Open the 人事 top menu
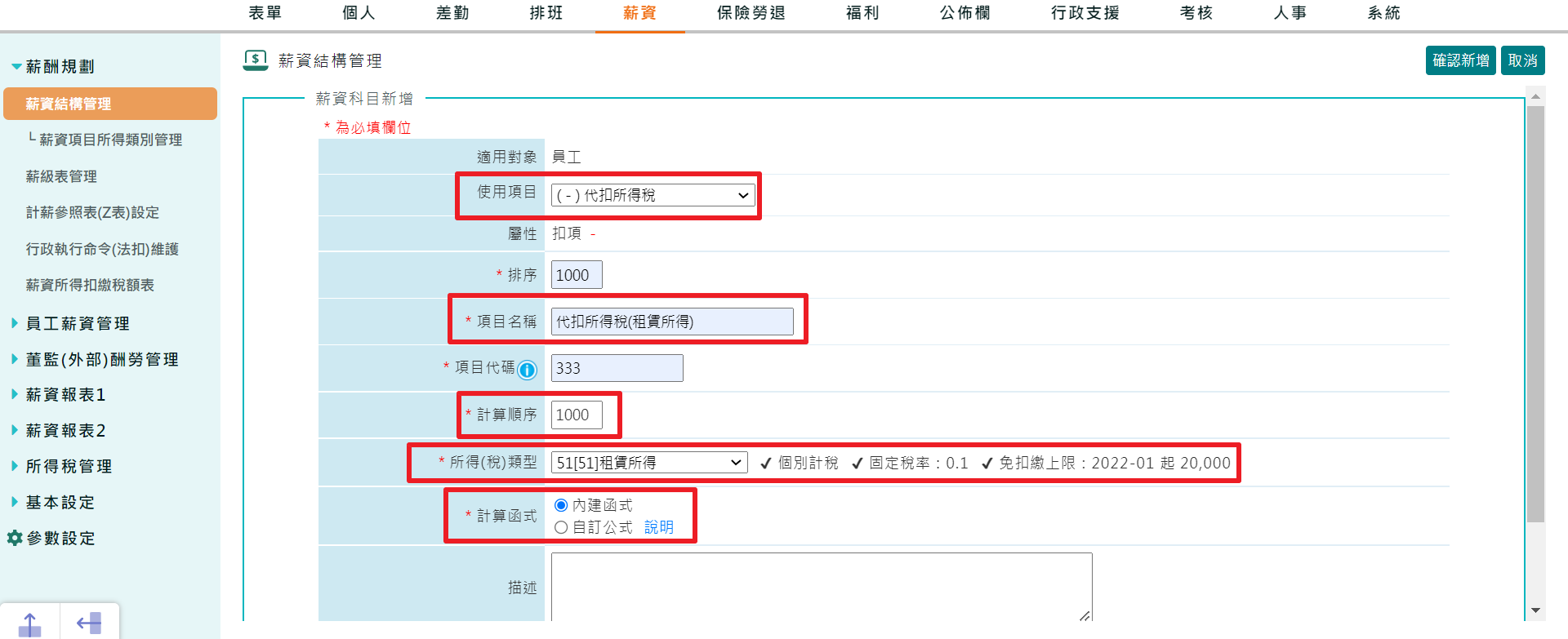Viewport: 1568px width, 639px height. coord(1290,13)
